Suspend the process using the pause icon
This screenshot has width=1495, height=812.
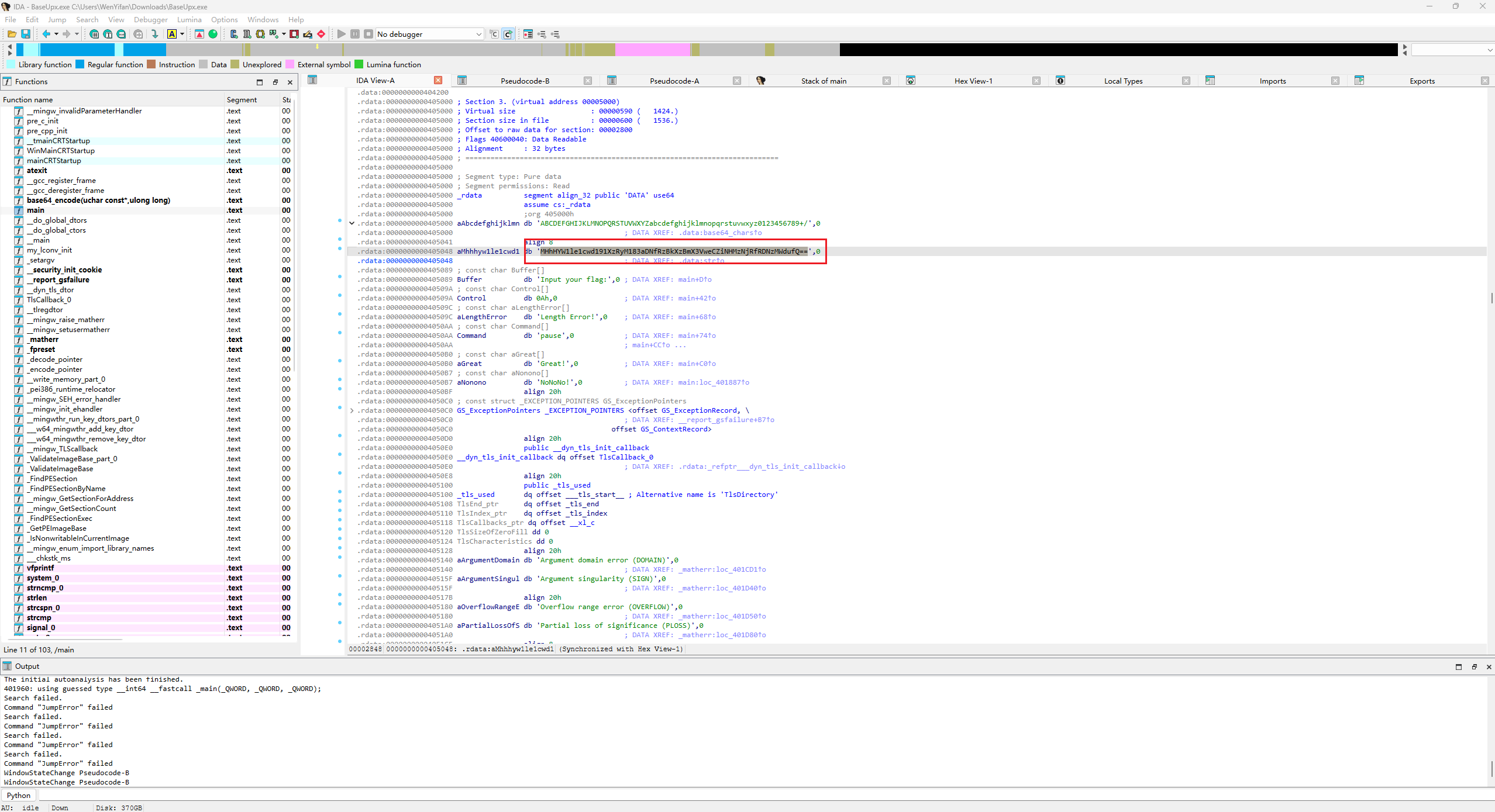point(355,34)
